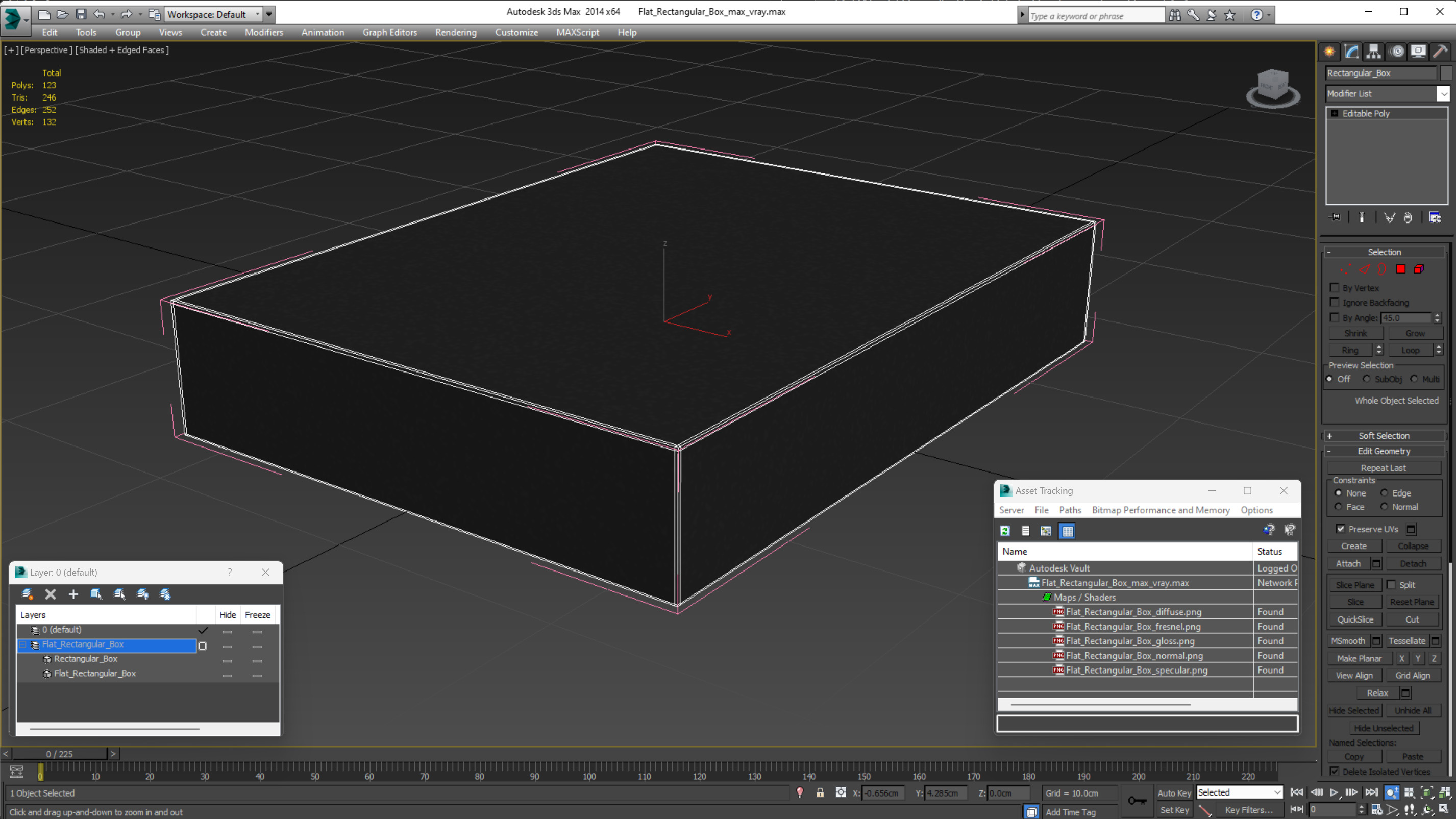Click Create New Layer icon in Layer dialog
Screen dimensions: 1456x819
[27, 594]
